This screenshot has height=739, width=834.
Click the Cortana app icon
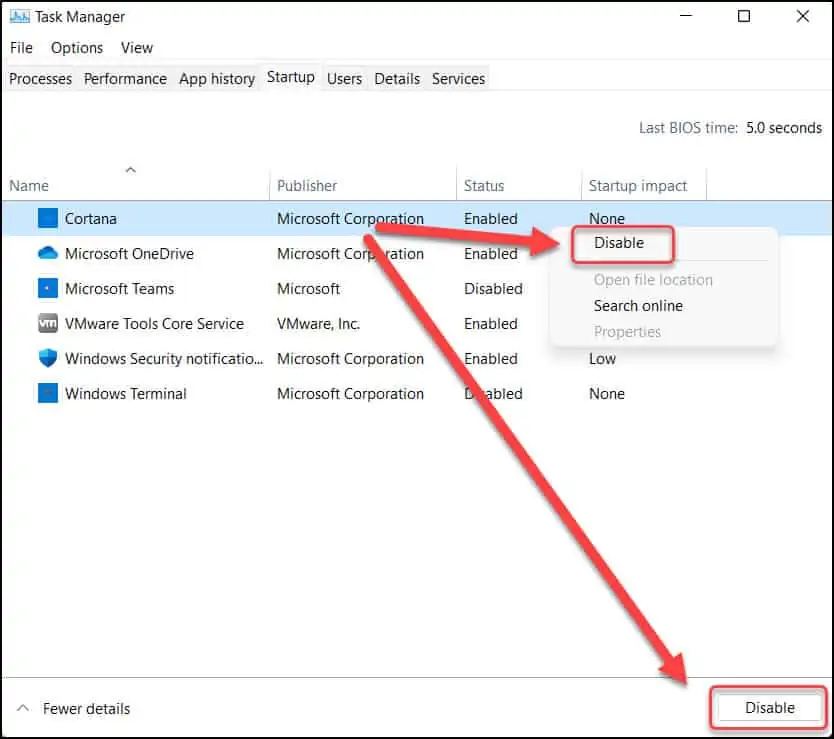pos(47,218)
